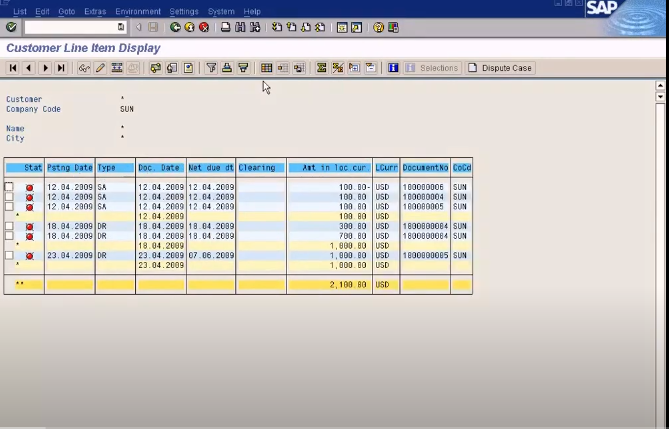This screenshot has height=429, width=669.
Task: Click the Create New Session icon
Action: (342, 27)
